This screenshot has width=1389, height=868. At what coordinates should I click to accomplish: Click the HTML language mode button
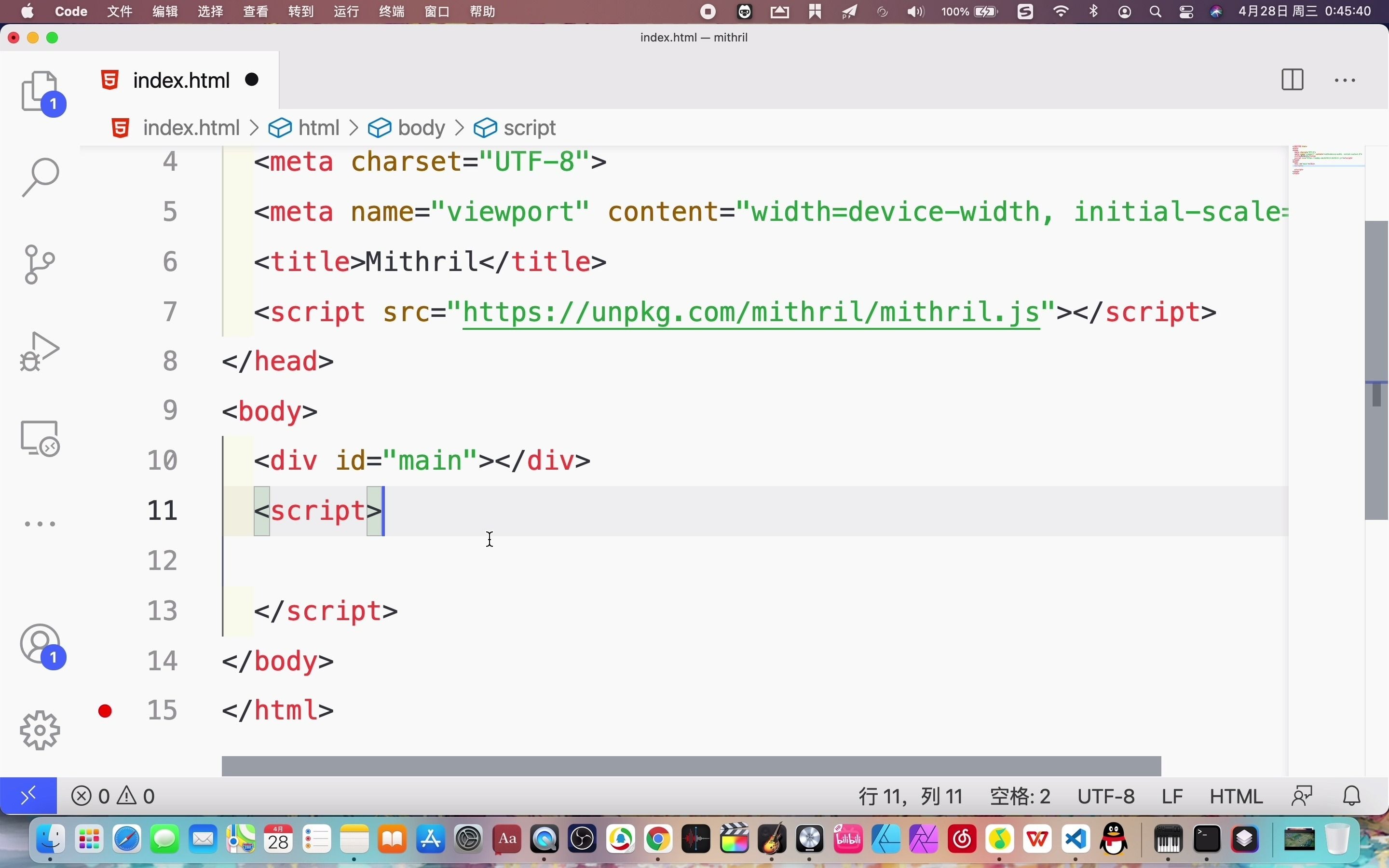(x=1236, y=796)
